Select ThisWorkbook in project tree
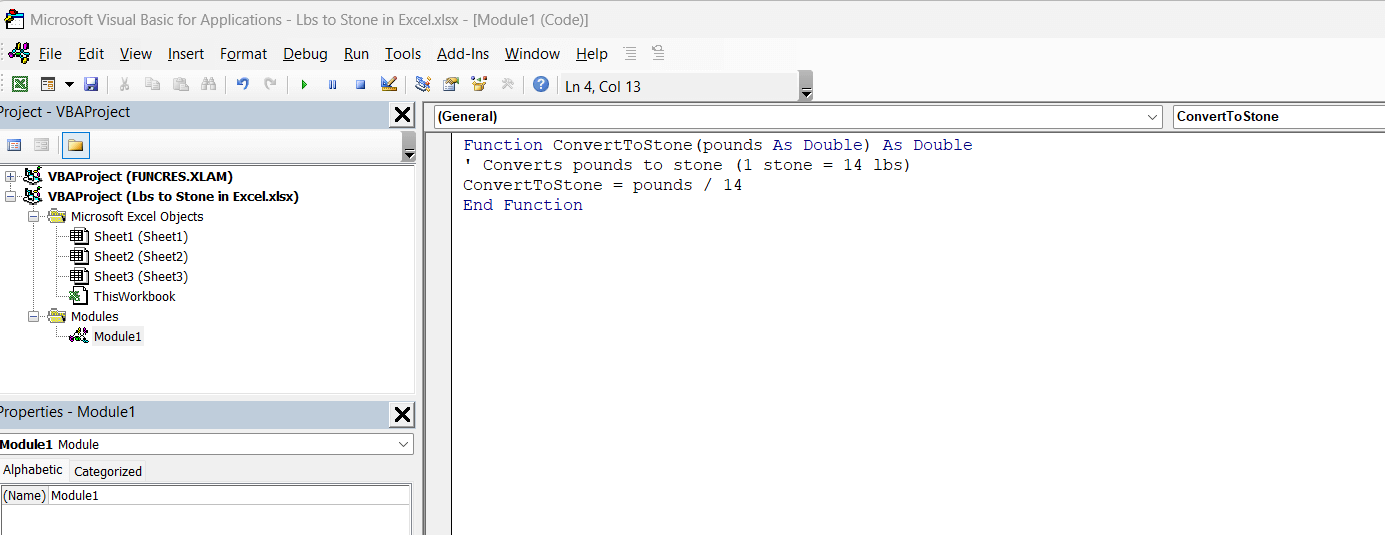The width and height of the screenshot is (1385, 535). (134, 297)
